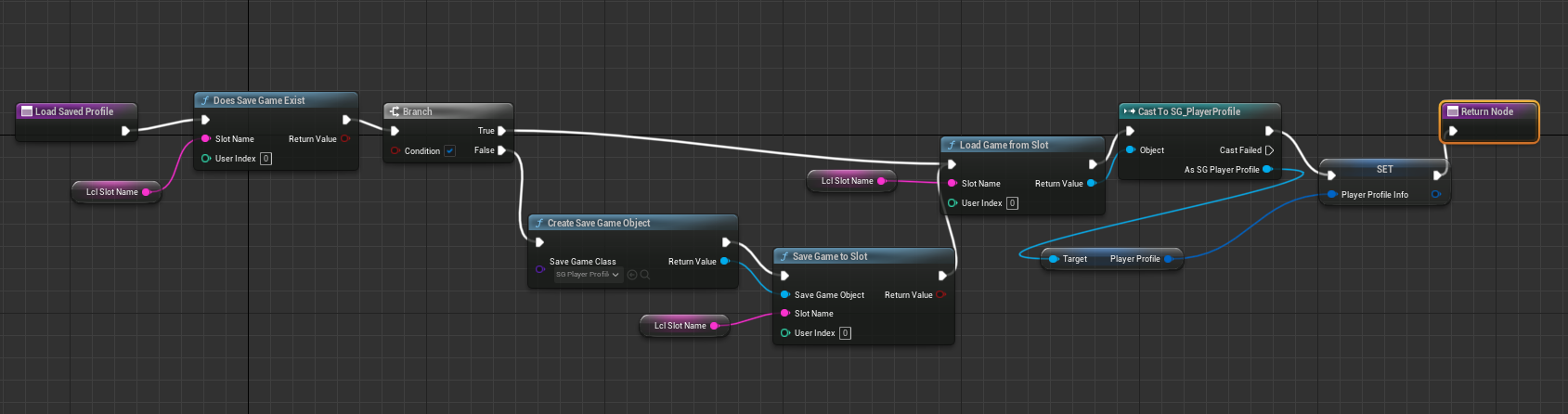Select the Create Save Game Object node title

(x=599, y=223)
